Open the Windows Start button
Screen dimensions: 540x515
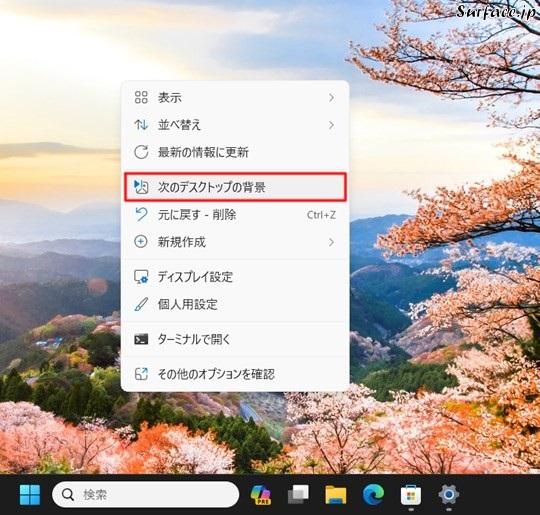tap(30, 495)
